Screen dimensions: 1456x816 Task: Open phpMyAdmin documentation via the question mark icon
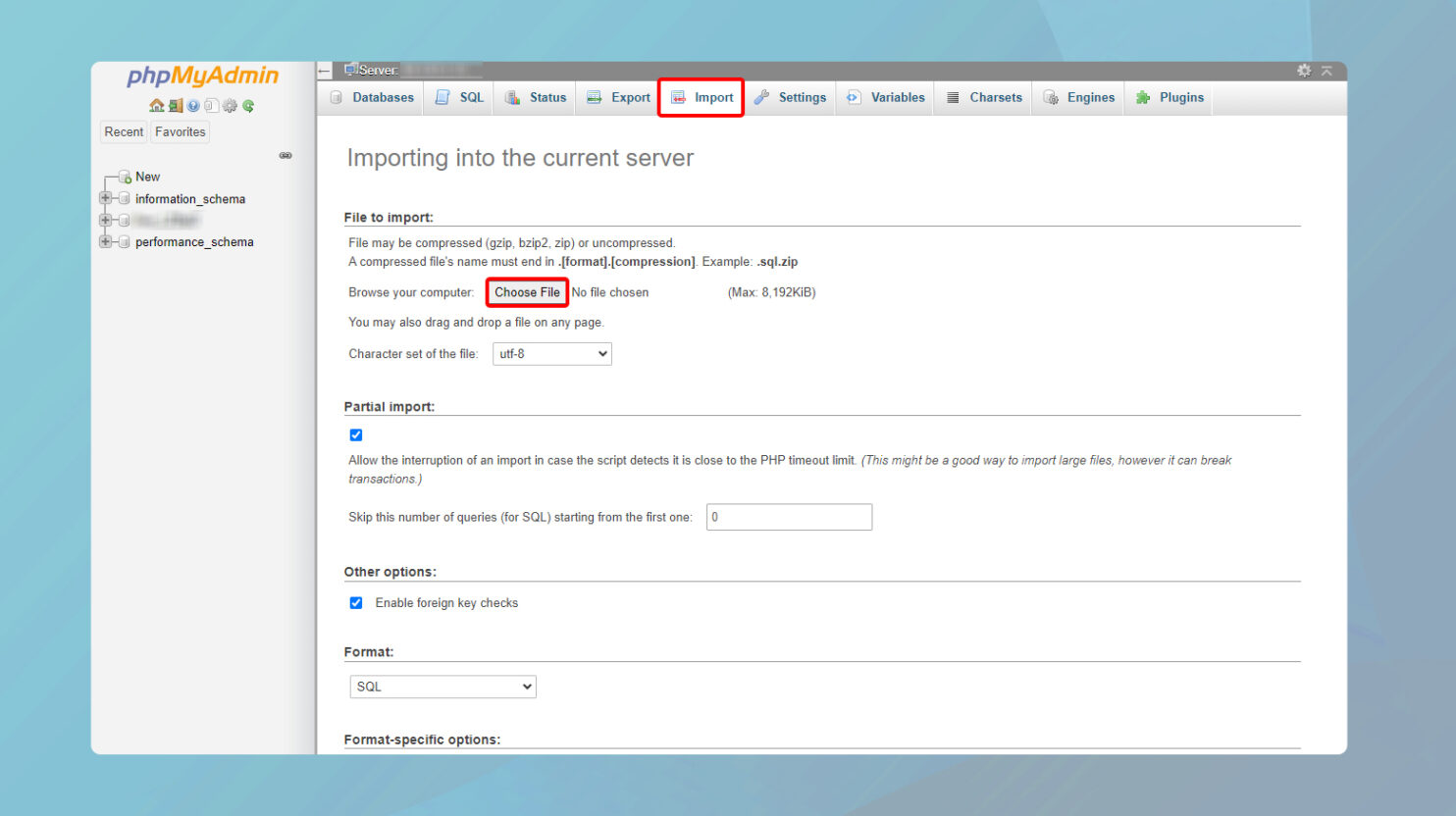tap(193, 105)
